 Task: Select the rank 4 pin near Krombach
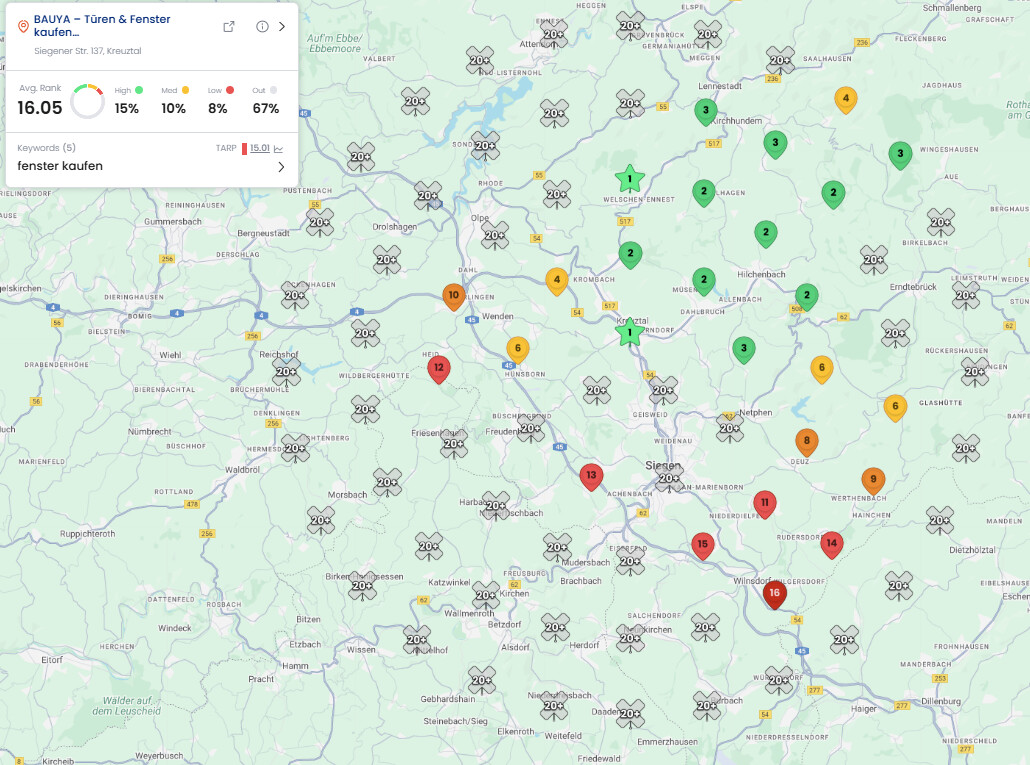pos(556,281)
